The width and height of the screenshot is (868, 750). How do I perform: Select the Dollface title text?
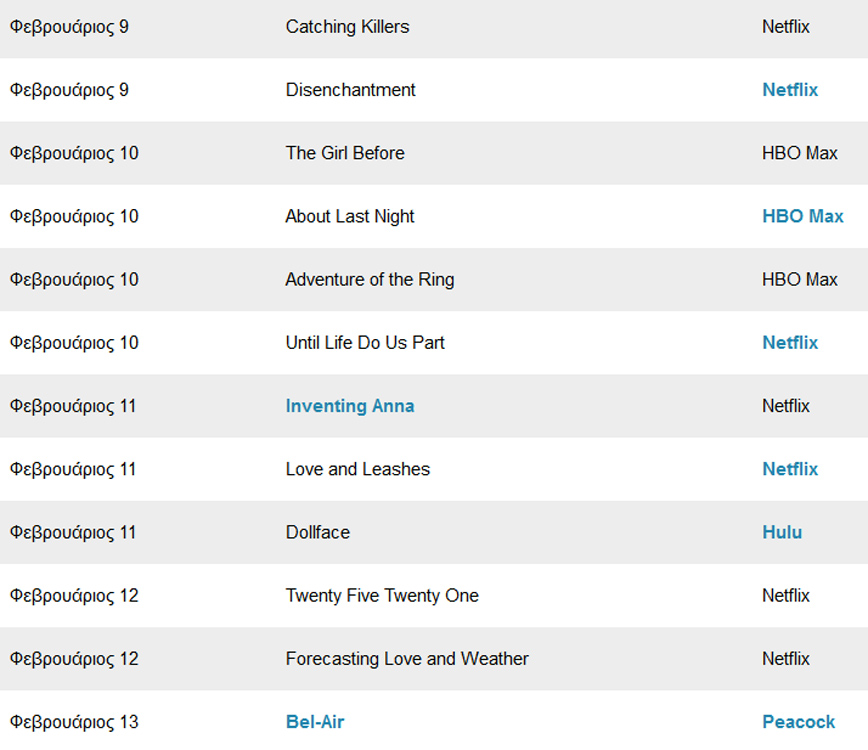[x=317, y=532]
